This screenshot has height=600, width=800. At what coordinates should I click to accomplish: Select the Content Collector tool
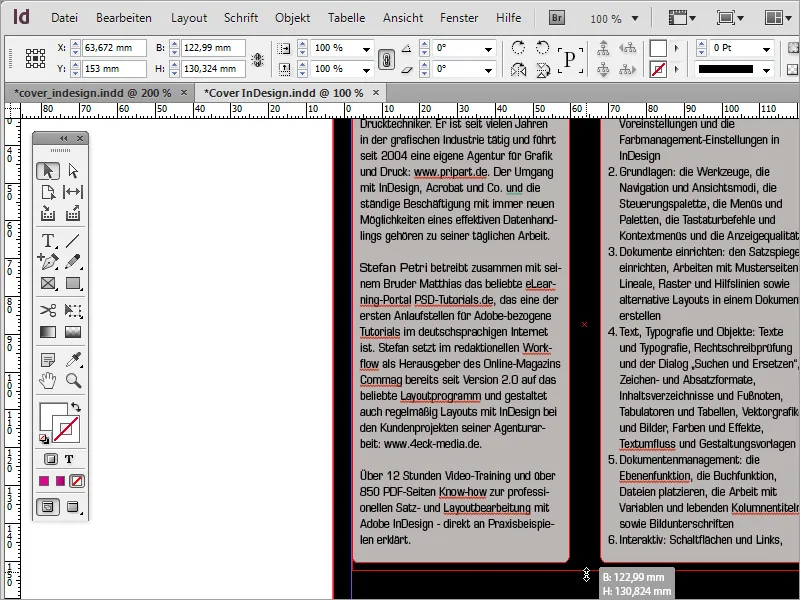coord(48,213)
